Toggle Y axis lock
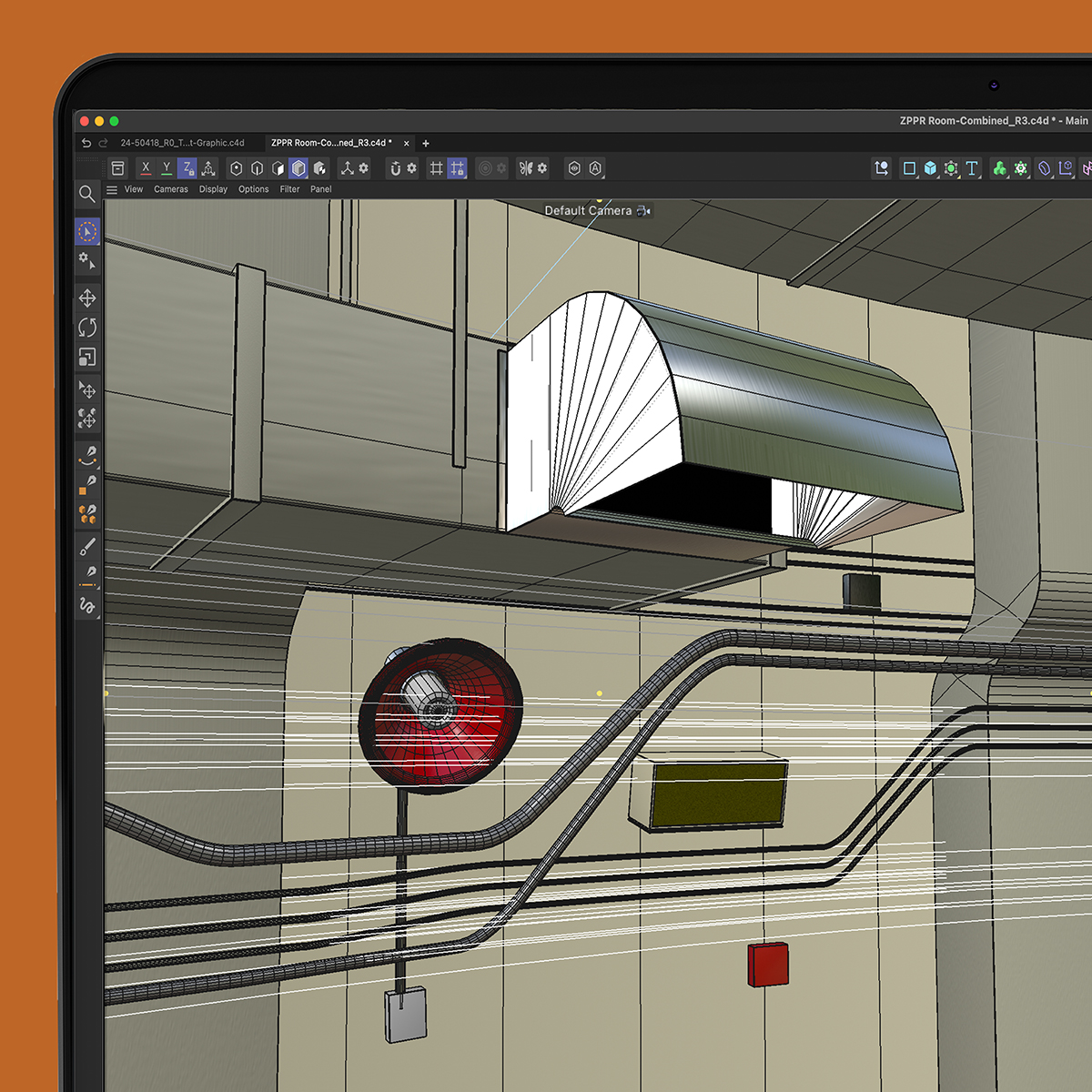 coord(167,168)
